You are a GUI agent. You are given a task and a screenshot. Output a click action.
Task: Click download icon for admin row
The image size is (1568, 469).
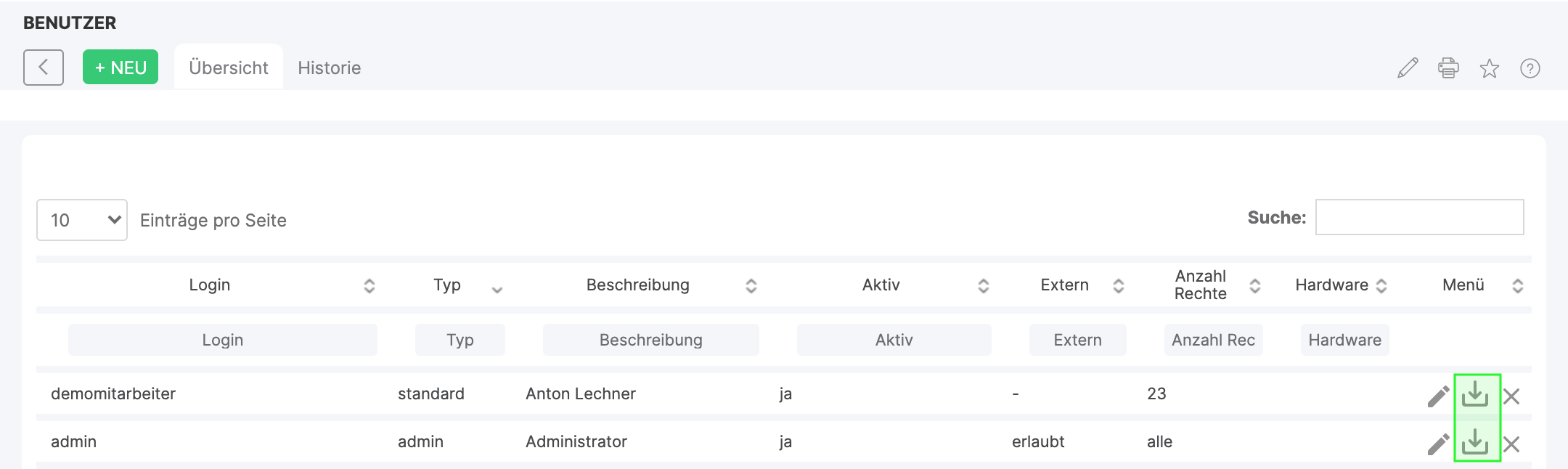1475,442
